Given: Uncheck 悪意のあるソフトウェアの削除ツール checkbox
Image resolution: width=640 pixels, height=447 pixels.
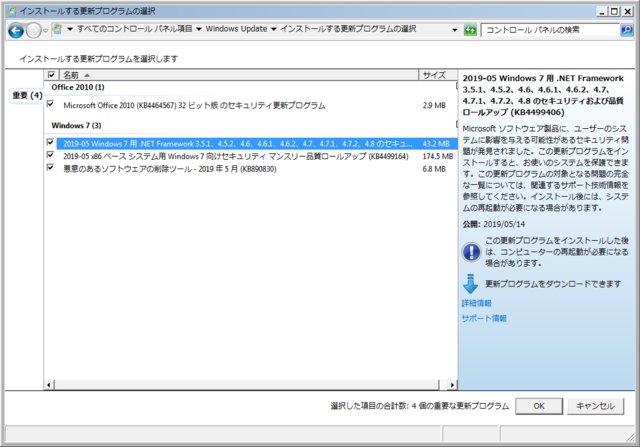Looking at the screenshot, I should [50, 167].
